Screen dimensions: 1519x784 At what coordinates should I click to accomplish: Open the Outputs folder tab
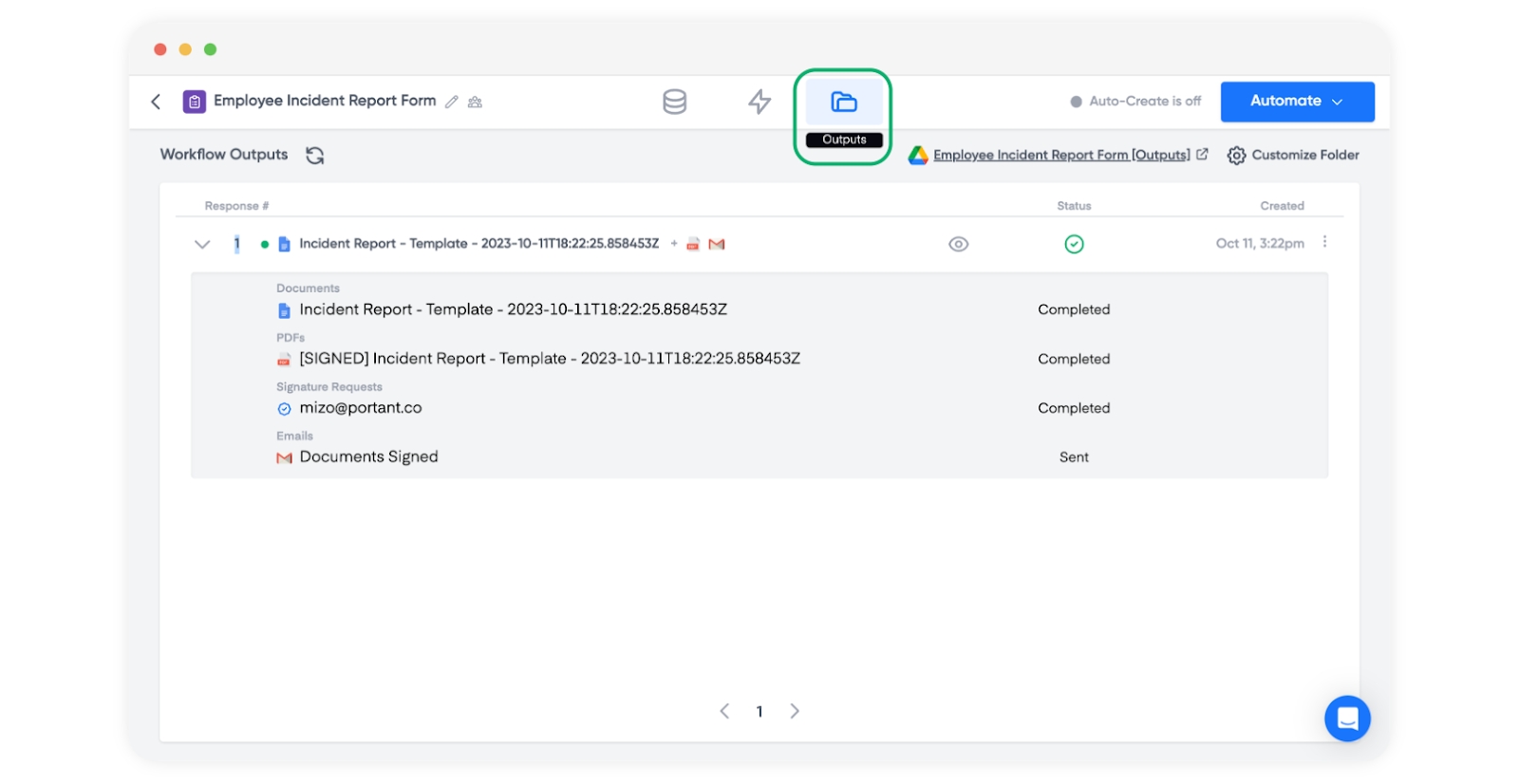843,103
